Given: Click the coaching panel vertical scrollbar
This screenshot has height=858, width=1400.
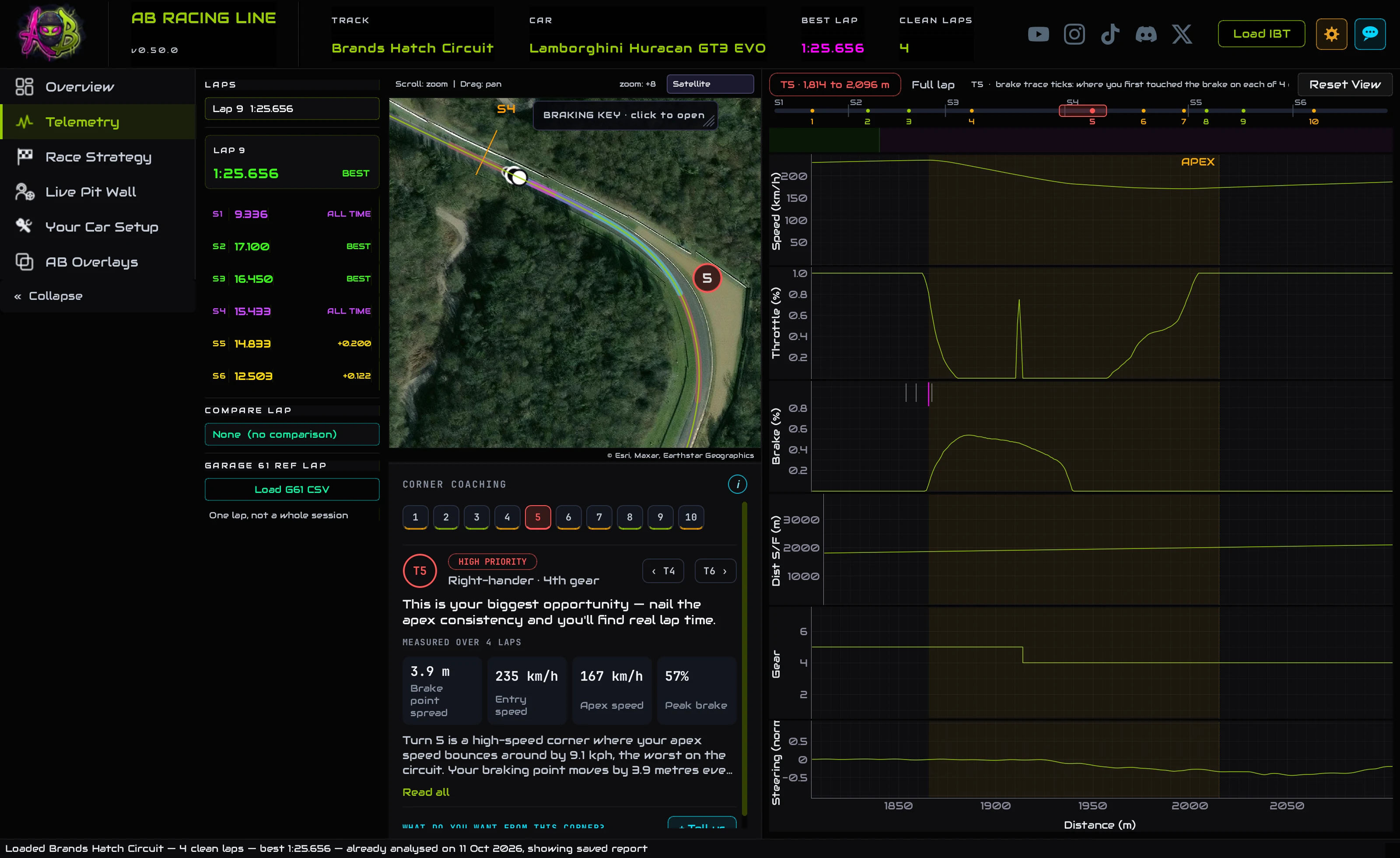Looking at the screenshot, I should pyautogui.click(x=744, y=658).
